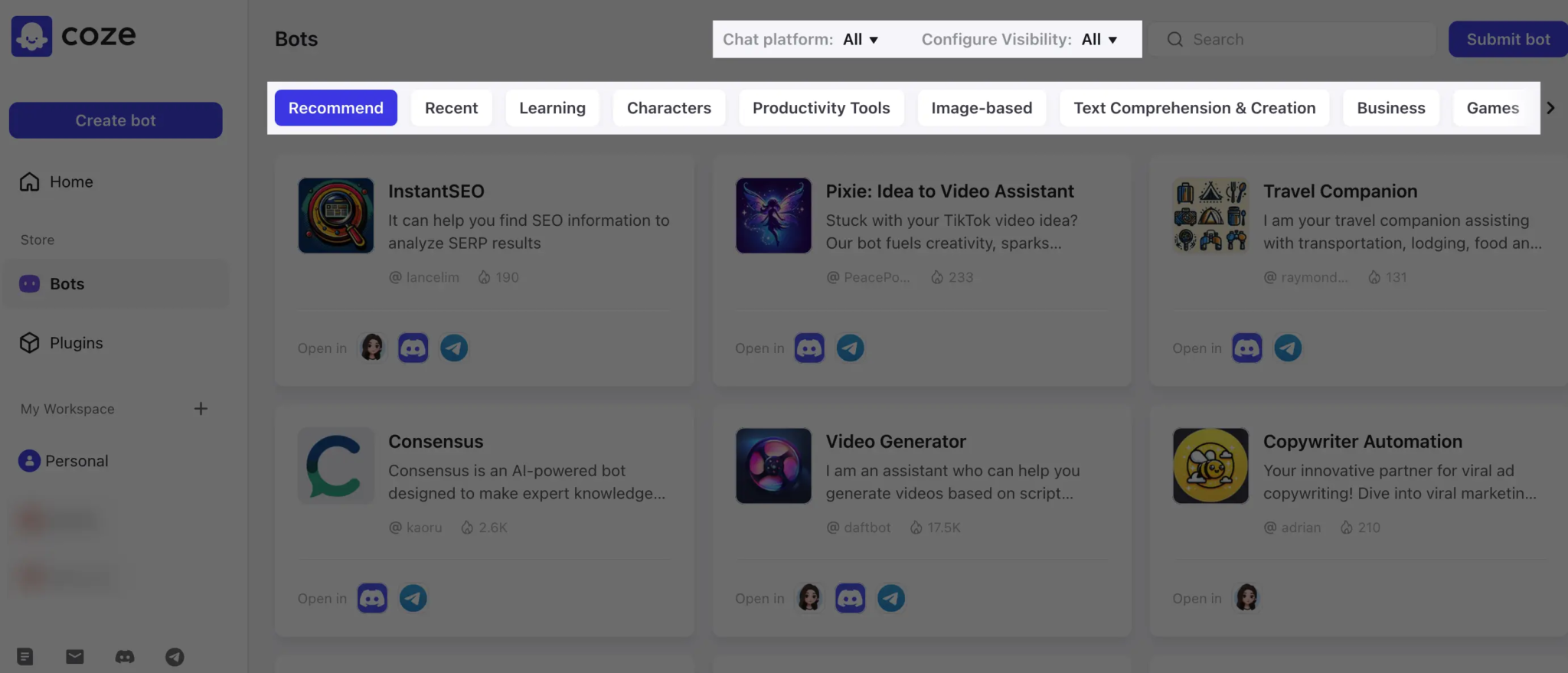The height and width of the screenshot is (673, 1568).
Task: Open Travel Companion in Discord
Action: [x=1246, y=348]
